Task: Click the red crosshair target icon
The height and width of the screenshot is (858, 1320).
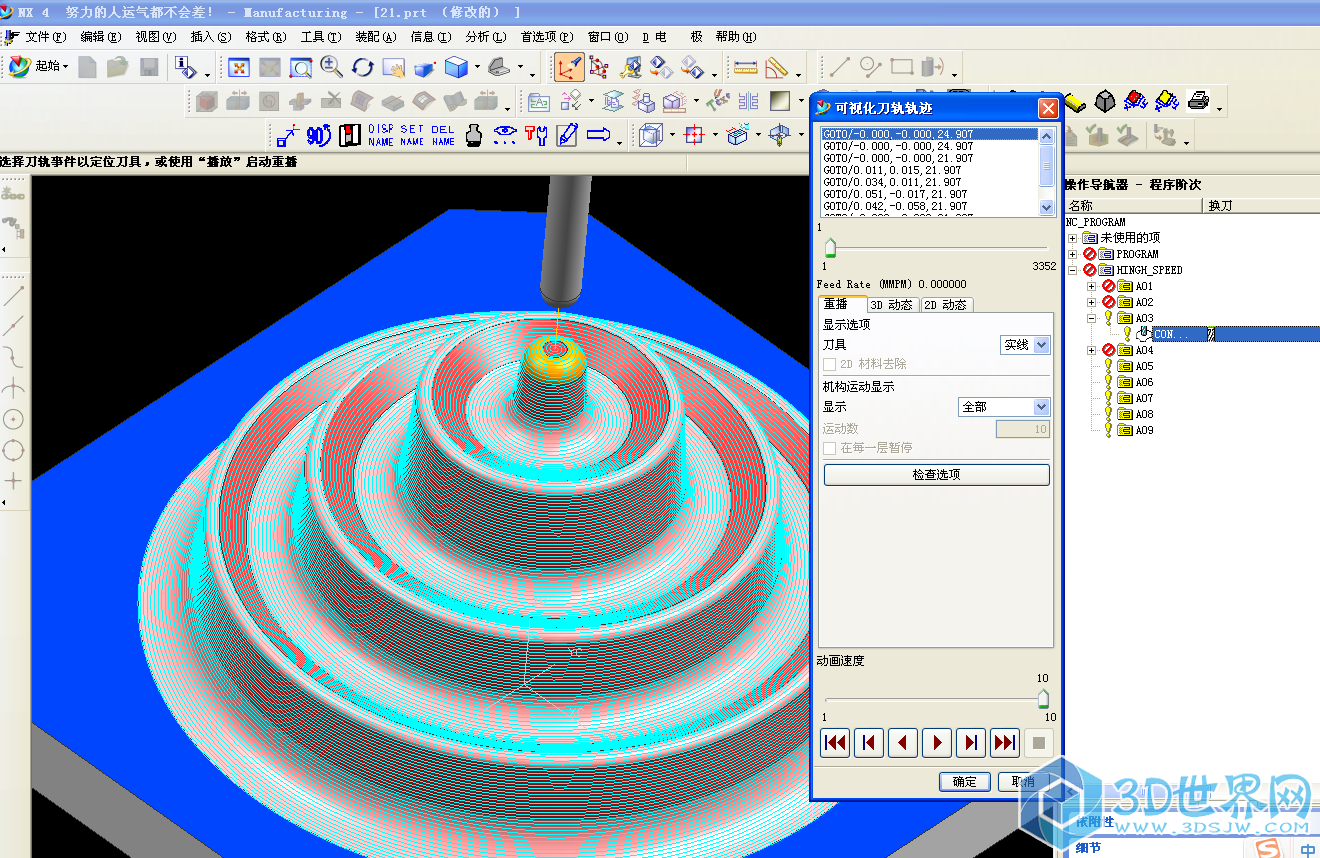Action: tap(695, 135)
